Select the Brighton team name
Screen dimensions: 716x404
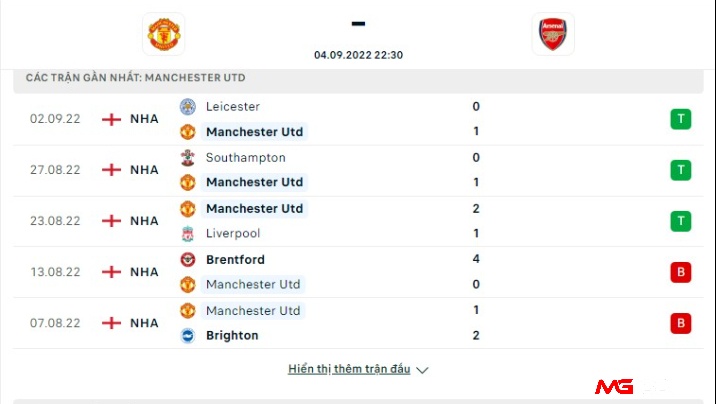click(x=232, y=336)
